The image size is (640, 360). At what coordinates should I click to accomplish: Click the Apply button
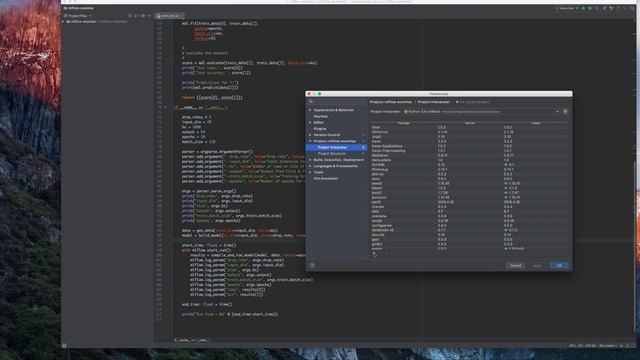[537, 265]
